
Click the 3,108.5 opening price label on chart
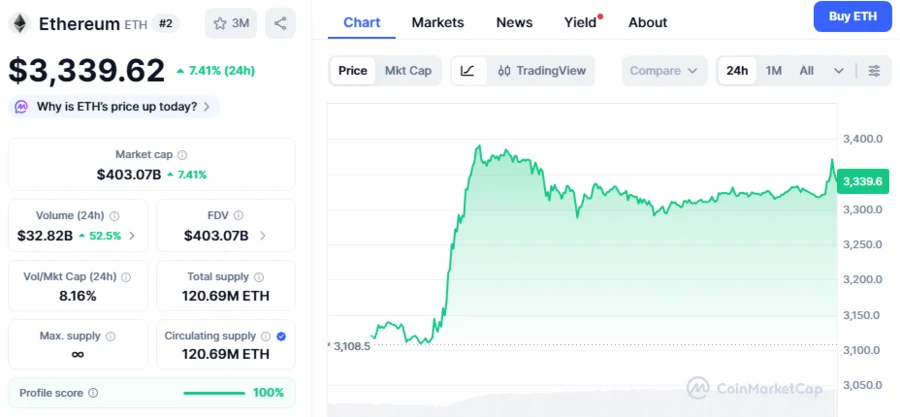coord(352,346)
